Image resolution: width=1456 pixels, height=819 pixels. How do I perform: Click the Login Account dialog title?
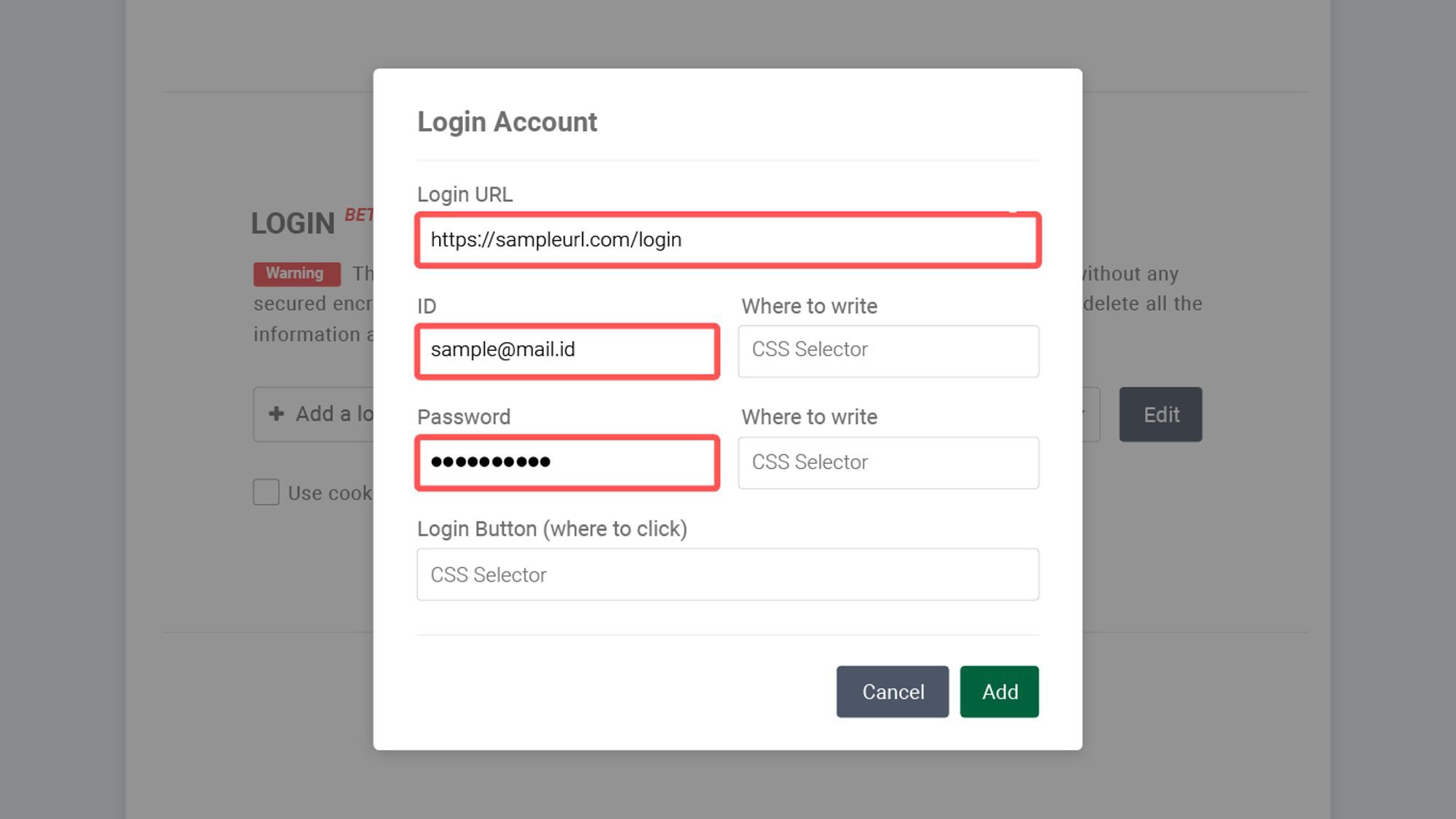click(x=507, y=122)
